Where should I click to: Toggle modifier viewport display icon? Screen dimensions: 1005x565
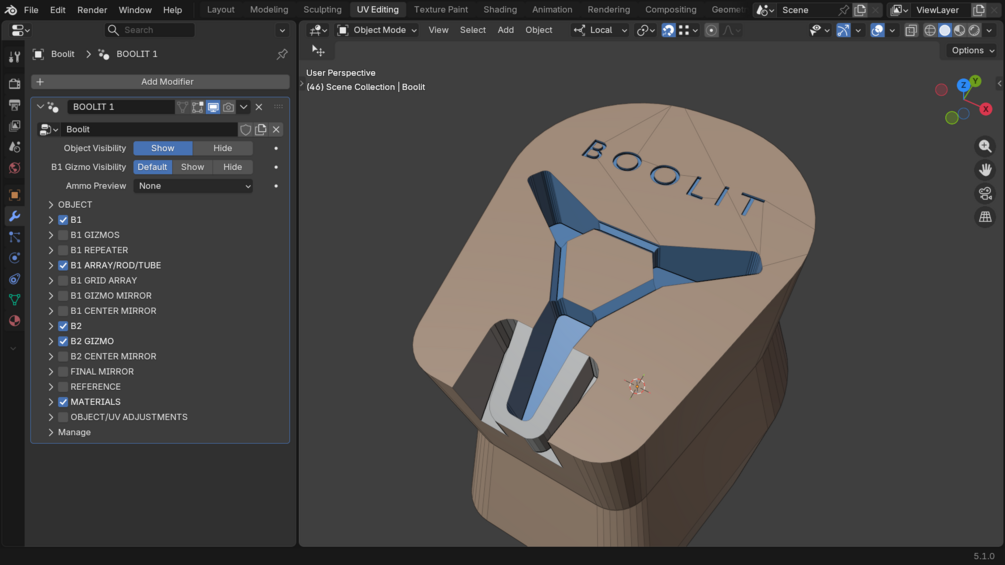213,107
